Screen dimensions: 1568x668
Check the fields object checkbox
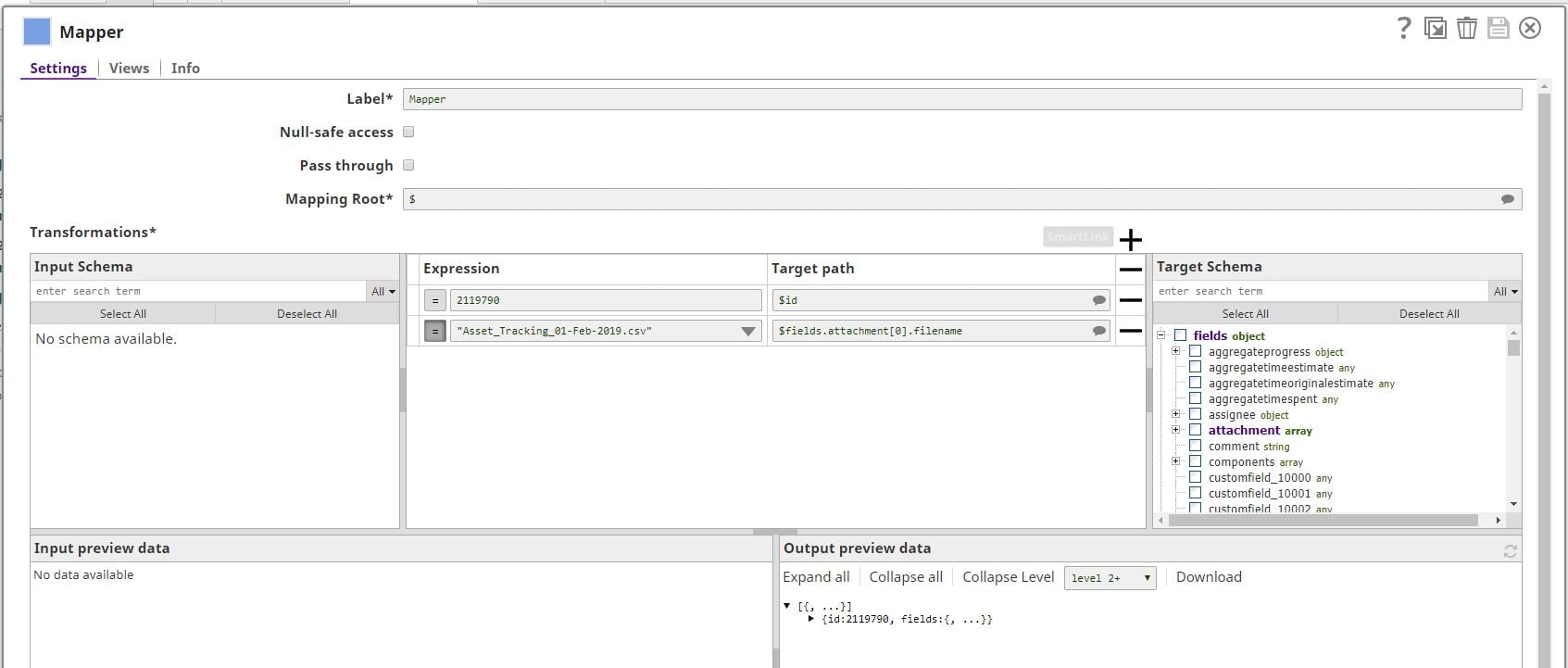click(x=1181, y=335)
